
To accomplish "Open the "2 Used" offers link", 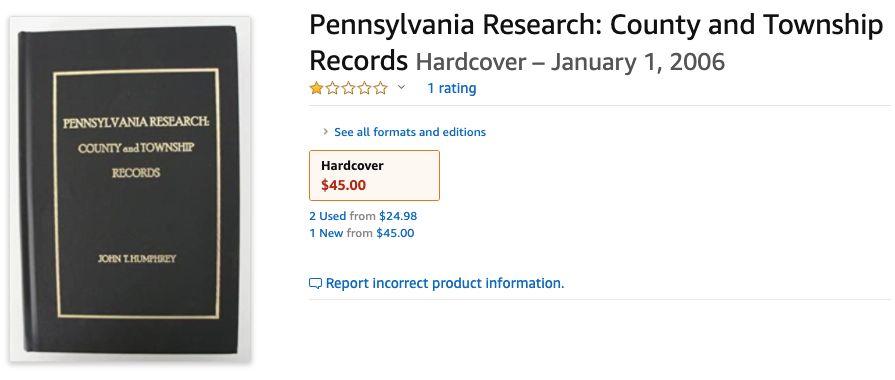I will [x=328, y=216].
